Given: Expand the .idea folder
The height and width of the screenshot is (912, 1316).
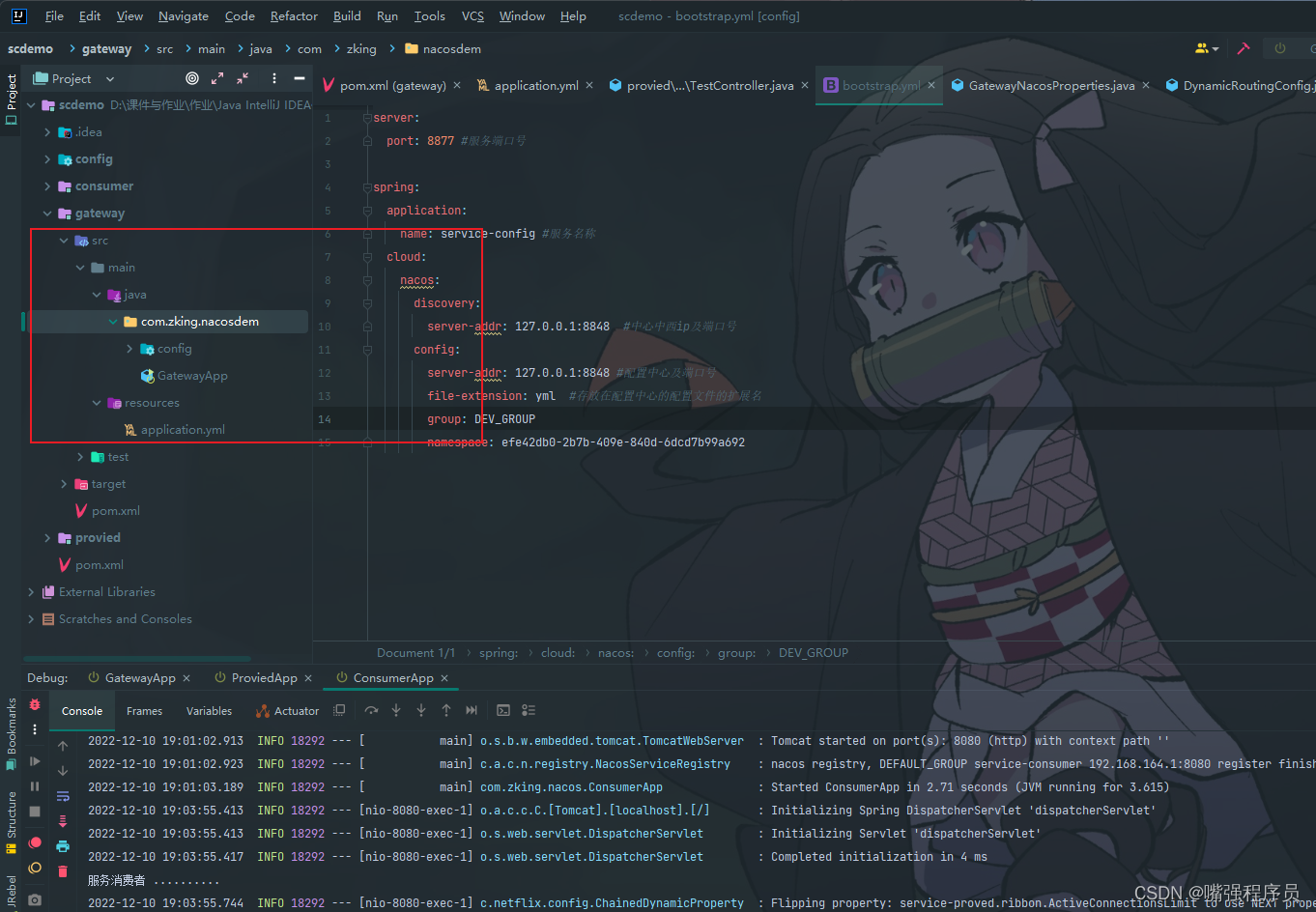Looking at the screenshot, I should tap(47, 132).
